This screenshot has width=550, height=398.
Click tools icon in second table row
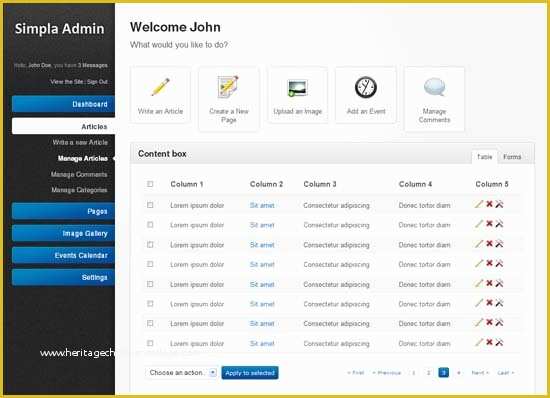(499, 224)
